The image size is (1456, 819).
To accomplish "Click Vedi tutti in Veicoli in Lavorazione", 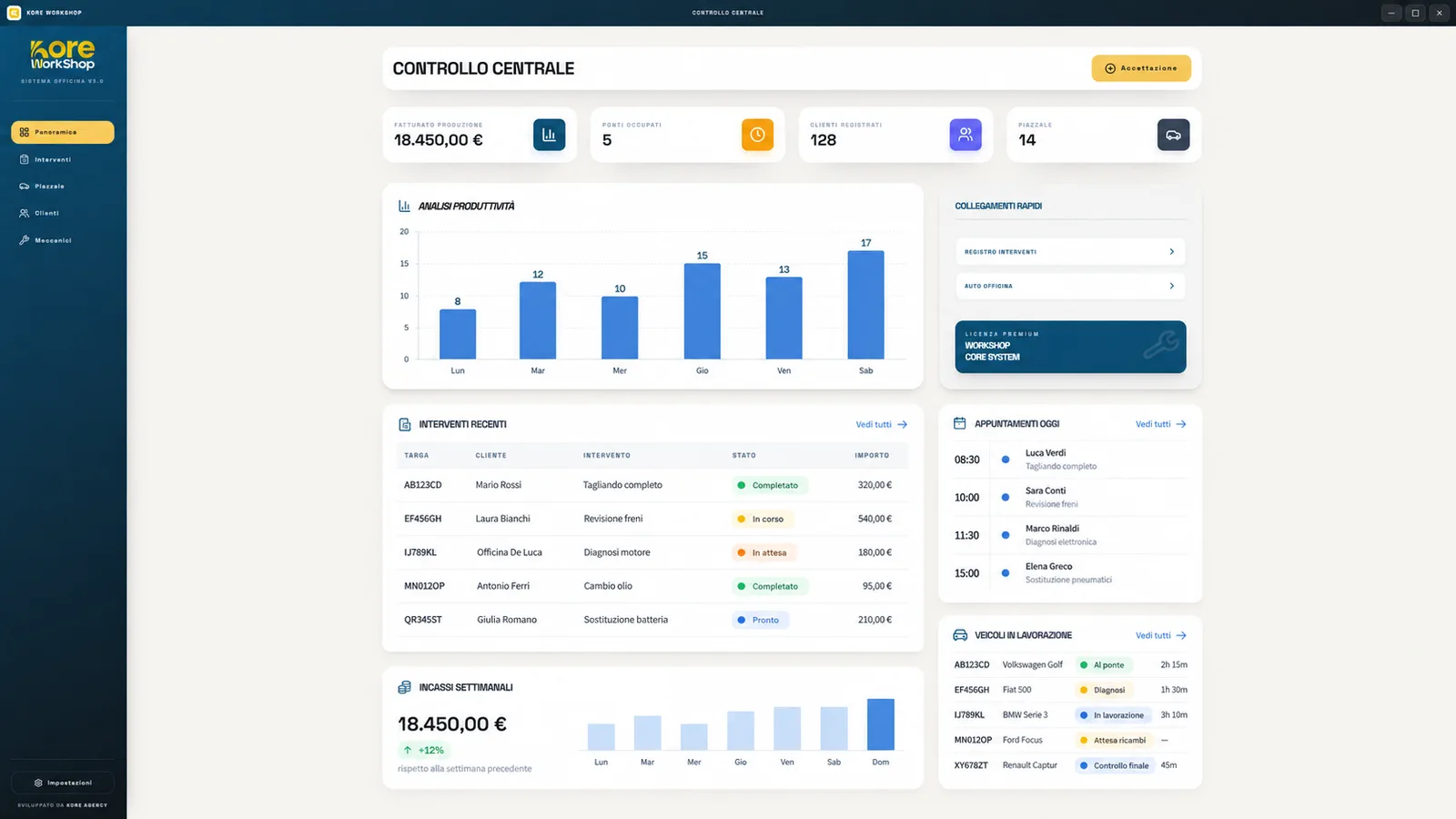I will click(x=1161, y=635).
